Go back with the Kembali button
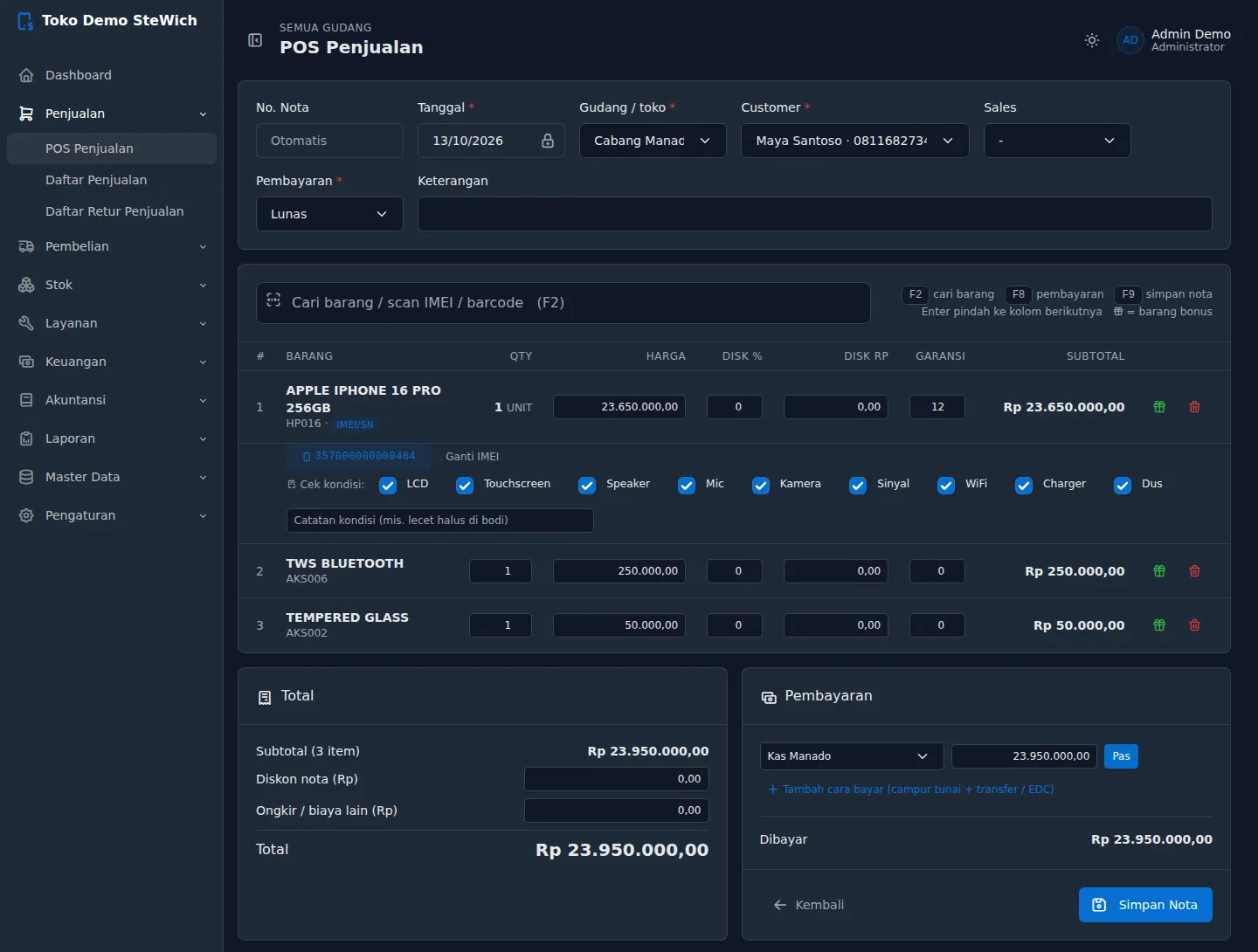This screenshot has height=952, width=1258. 809,905
